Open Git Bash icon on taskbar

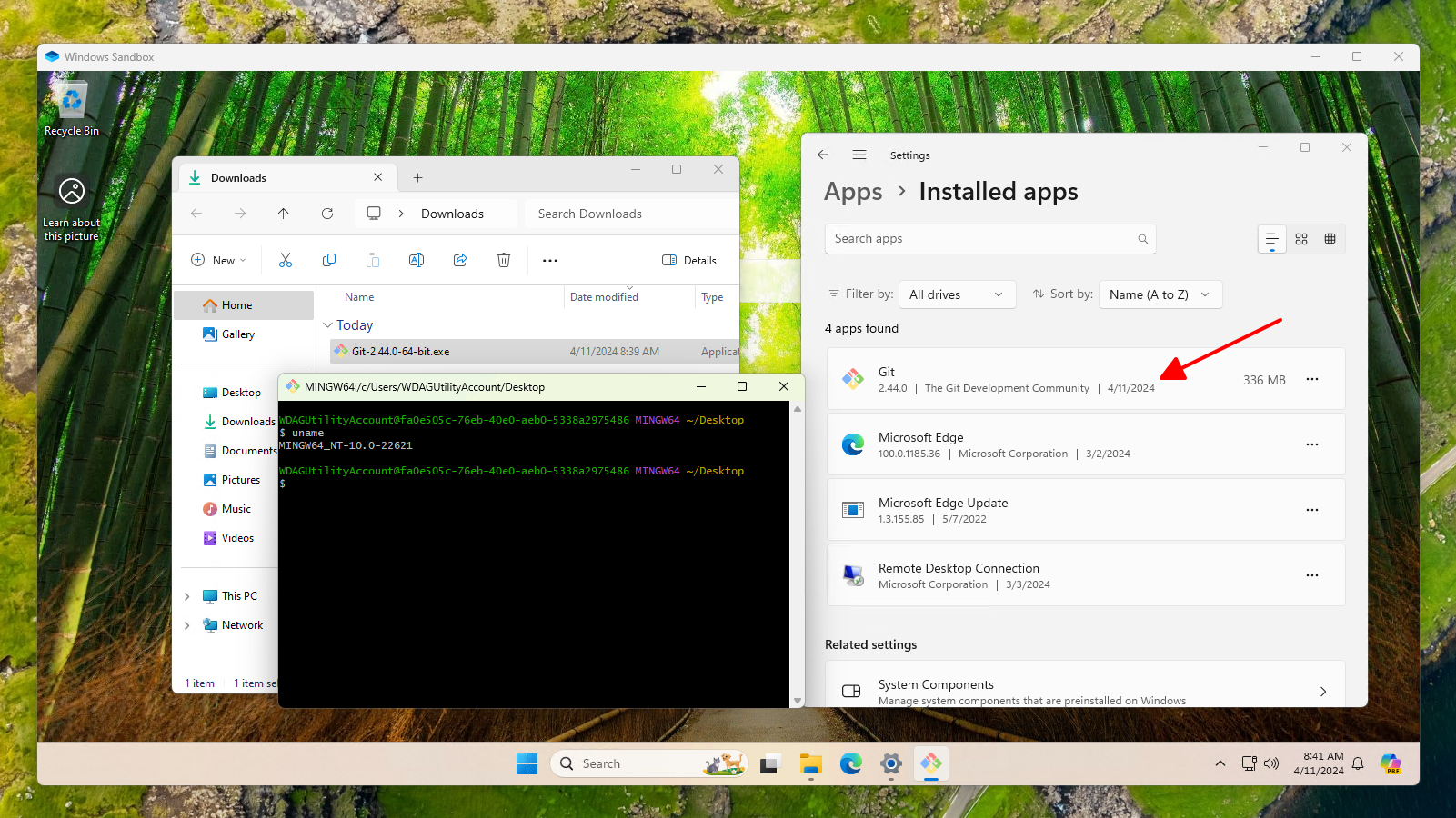coord(931,763)
